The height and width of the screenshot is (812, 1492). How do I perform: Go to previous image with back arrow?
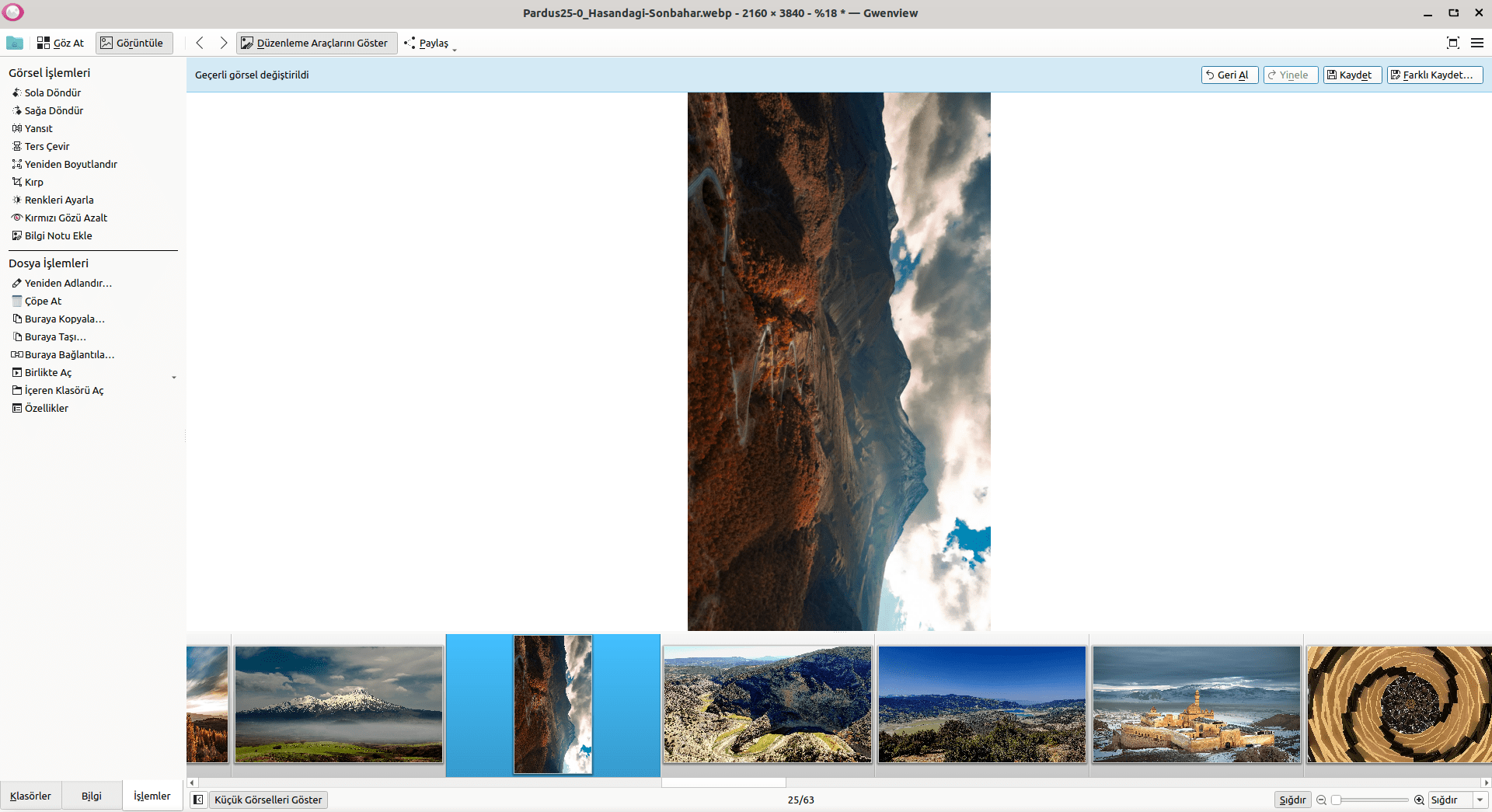[x=200, y=43]
